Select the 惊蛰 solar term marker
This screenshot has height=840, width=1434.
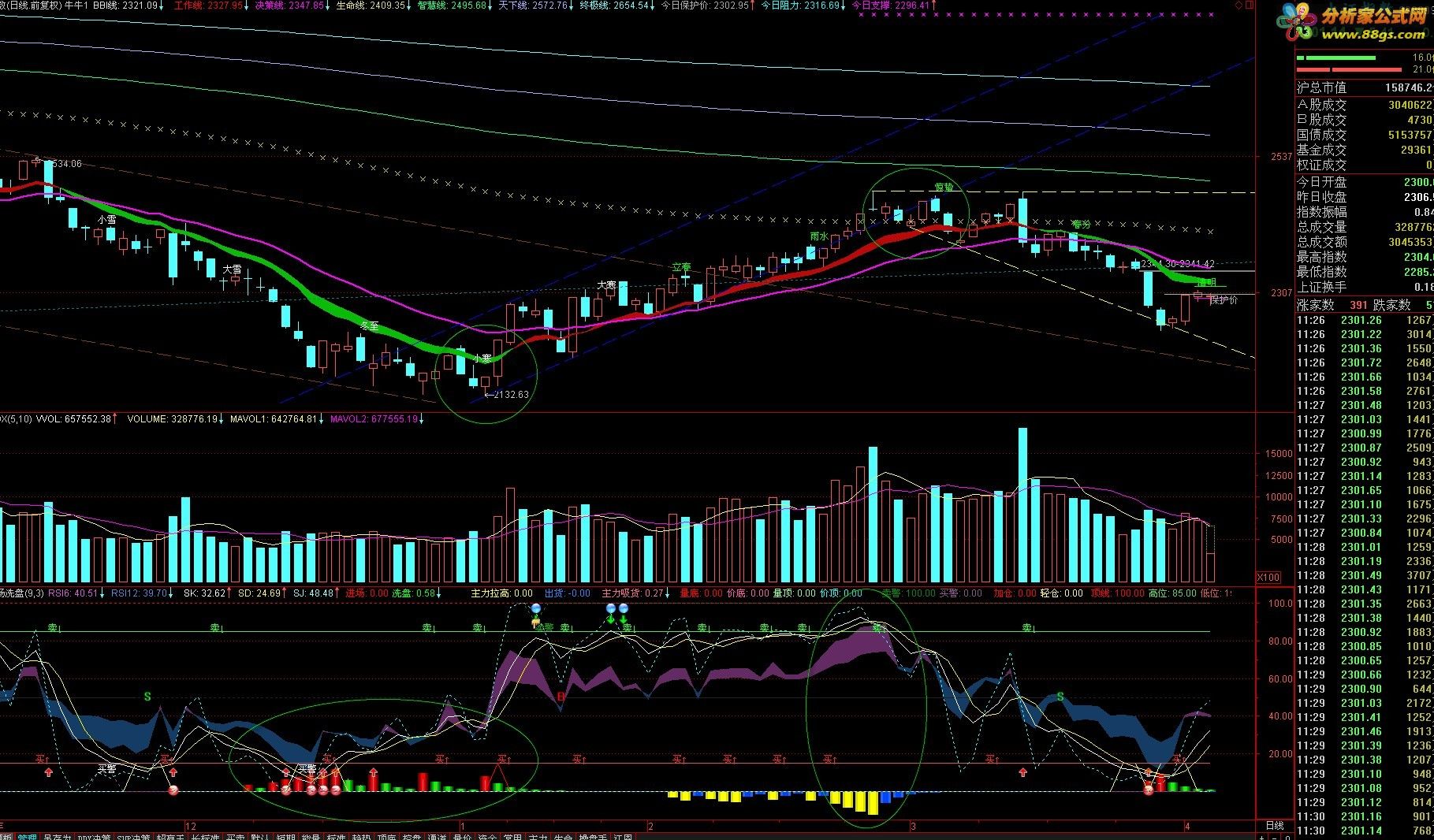[944, 188]
